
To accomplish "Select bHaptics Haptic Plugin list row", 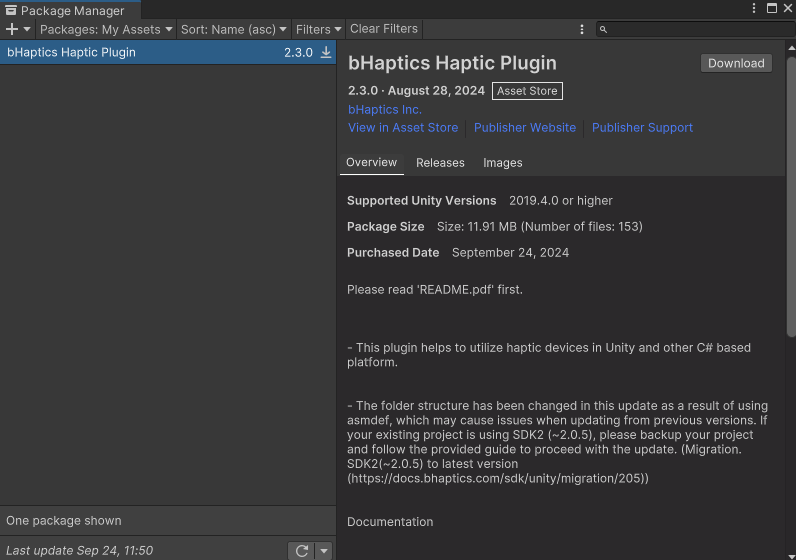I will (x=168, y=52).
